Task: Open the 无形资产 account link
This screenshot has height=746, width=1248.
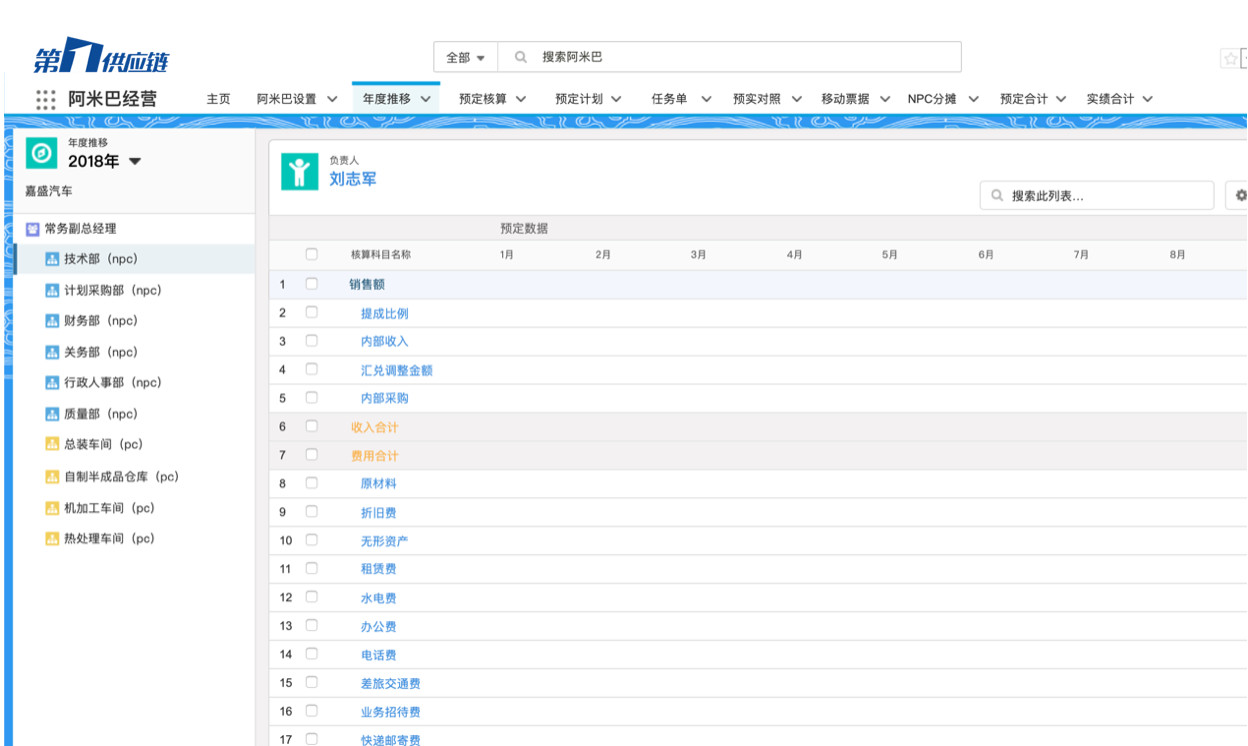Action: click(384, 541)
